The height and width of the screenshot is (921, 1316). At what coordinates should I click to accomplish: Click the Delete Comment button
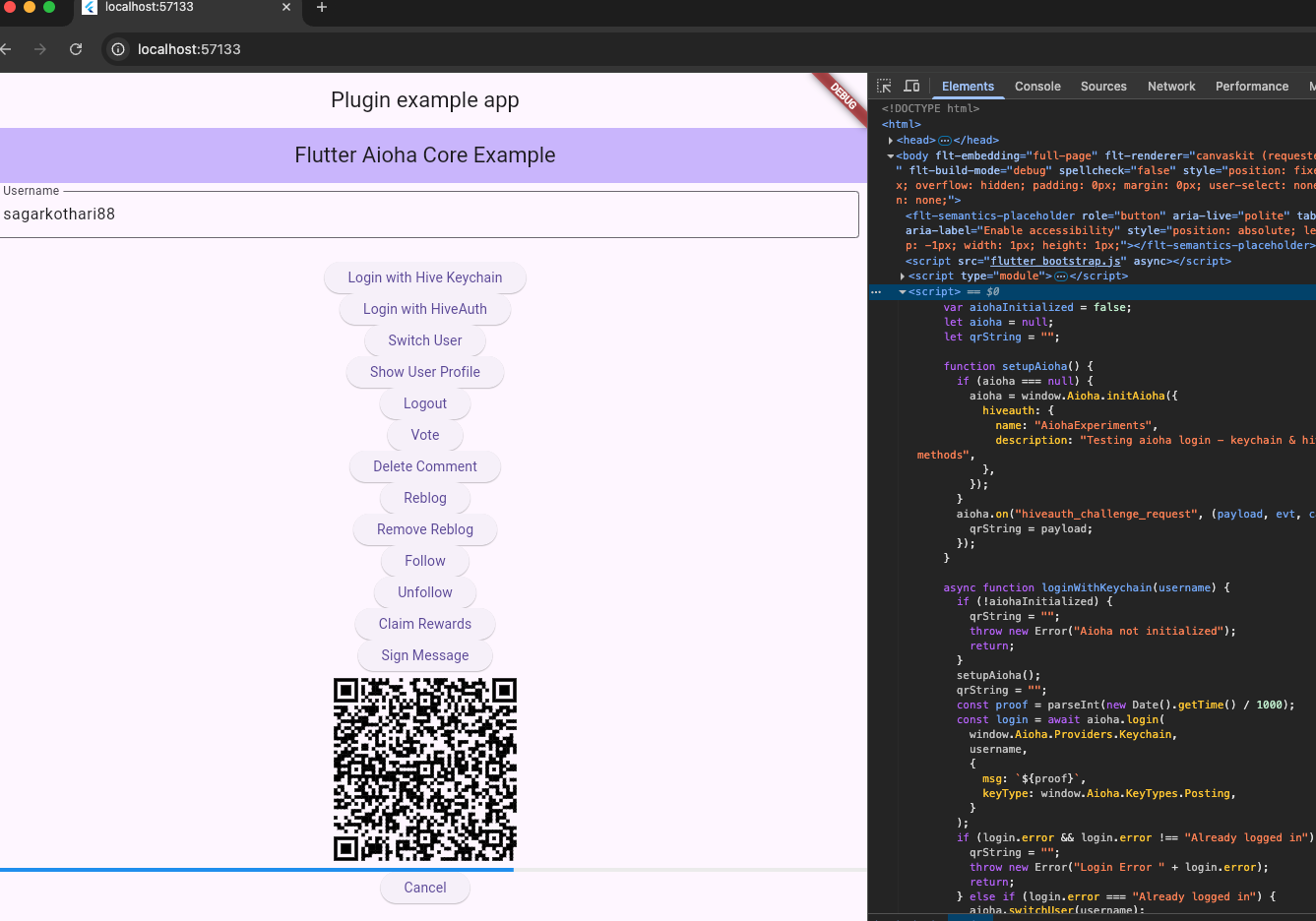click(x=425, y=466)
